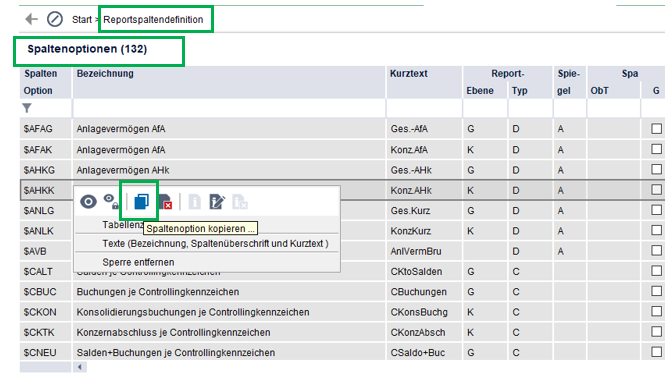Click the Report-Ebene column header

(485, 90)
